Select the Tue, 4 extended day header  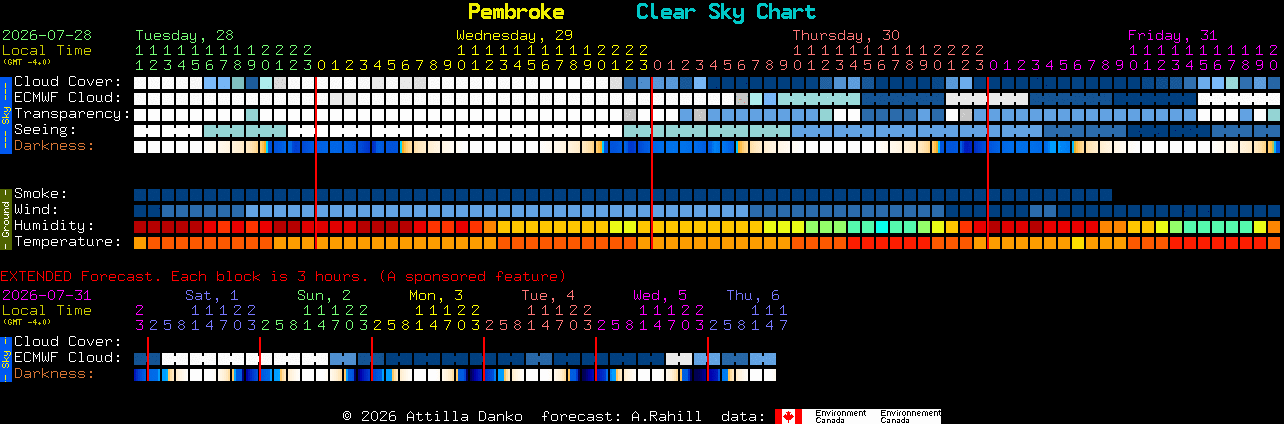point(548,295)
